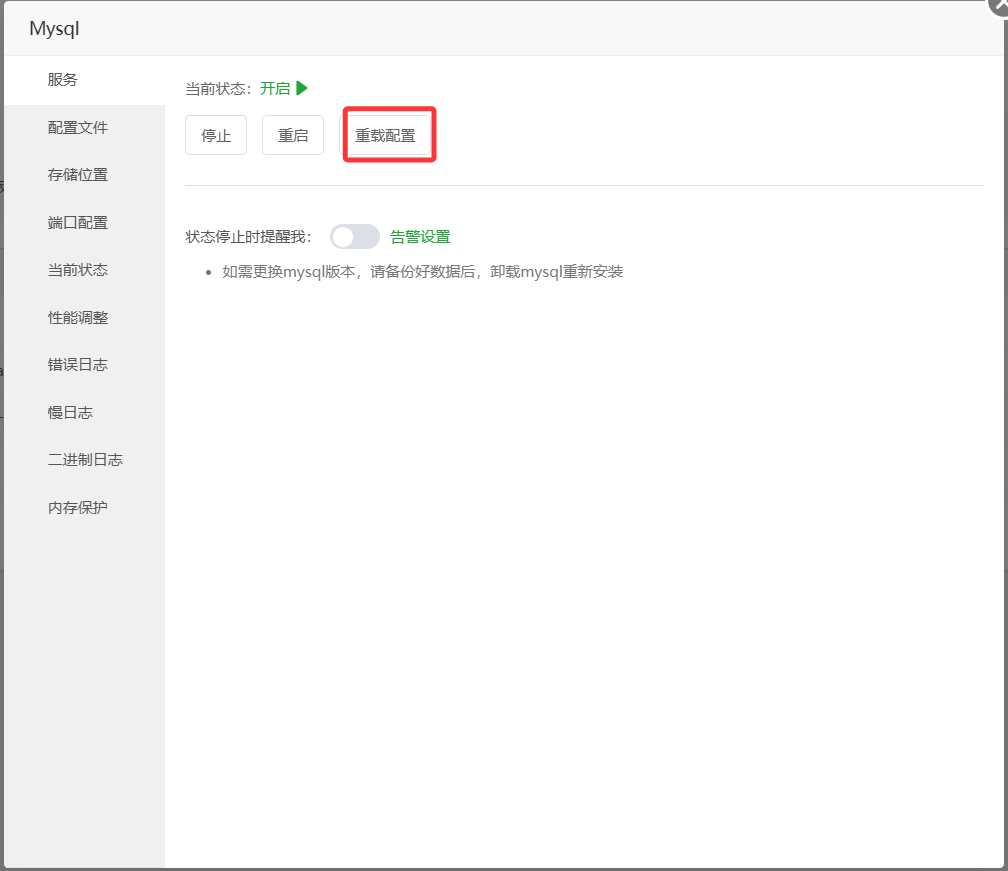1008x871 pixels.
Task: Close the Mysql dialog window
Action: (x=998, y=5)
